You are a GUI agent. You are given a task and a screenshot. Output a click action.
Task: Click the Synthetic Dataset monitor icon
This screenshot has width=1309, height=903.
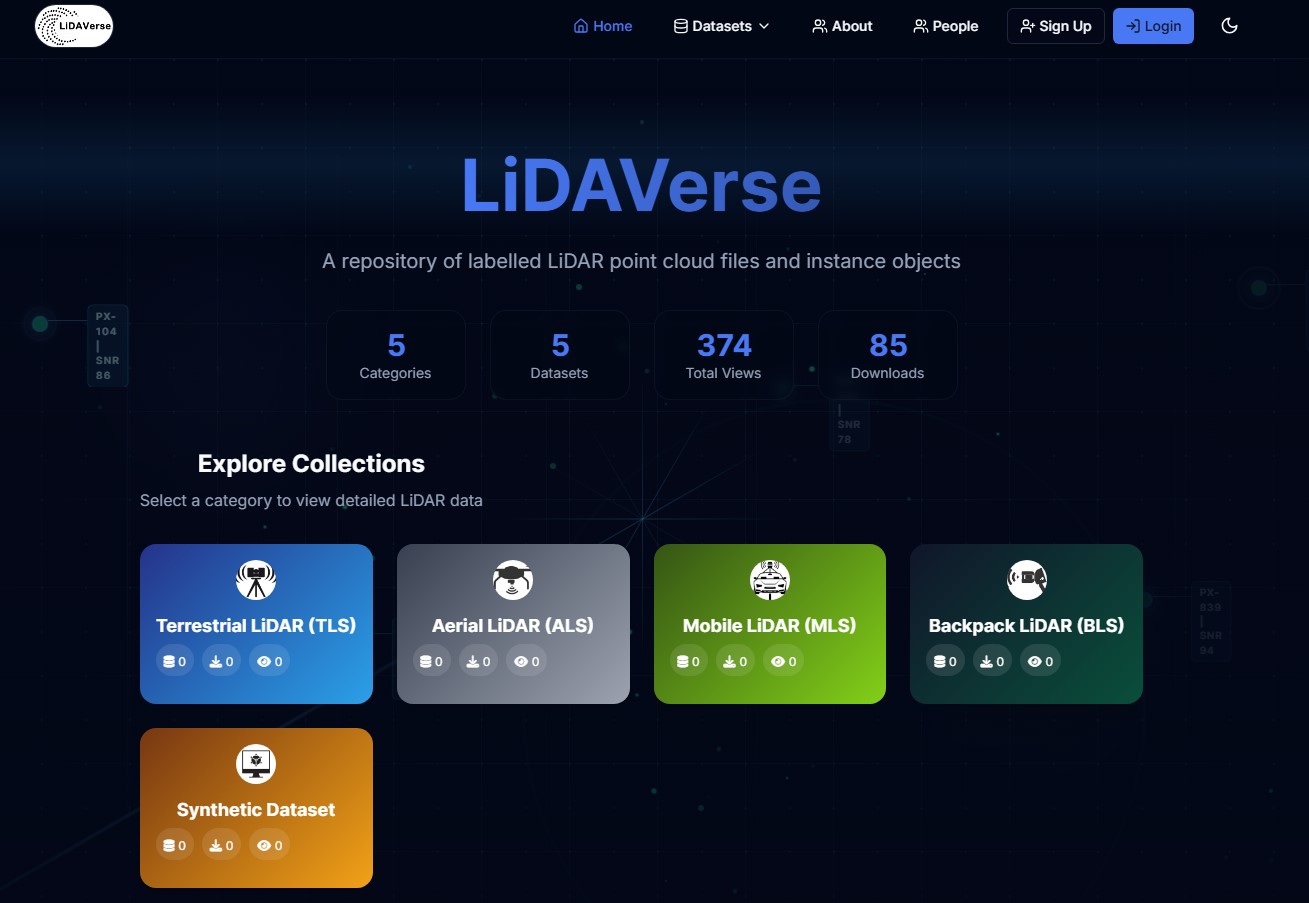tap(256, 764)
